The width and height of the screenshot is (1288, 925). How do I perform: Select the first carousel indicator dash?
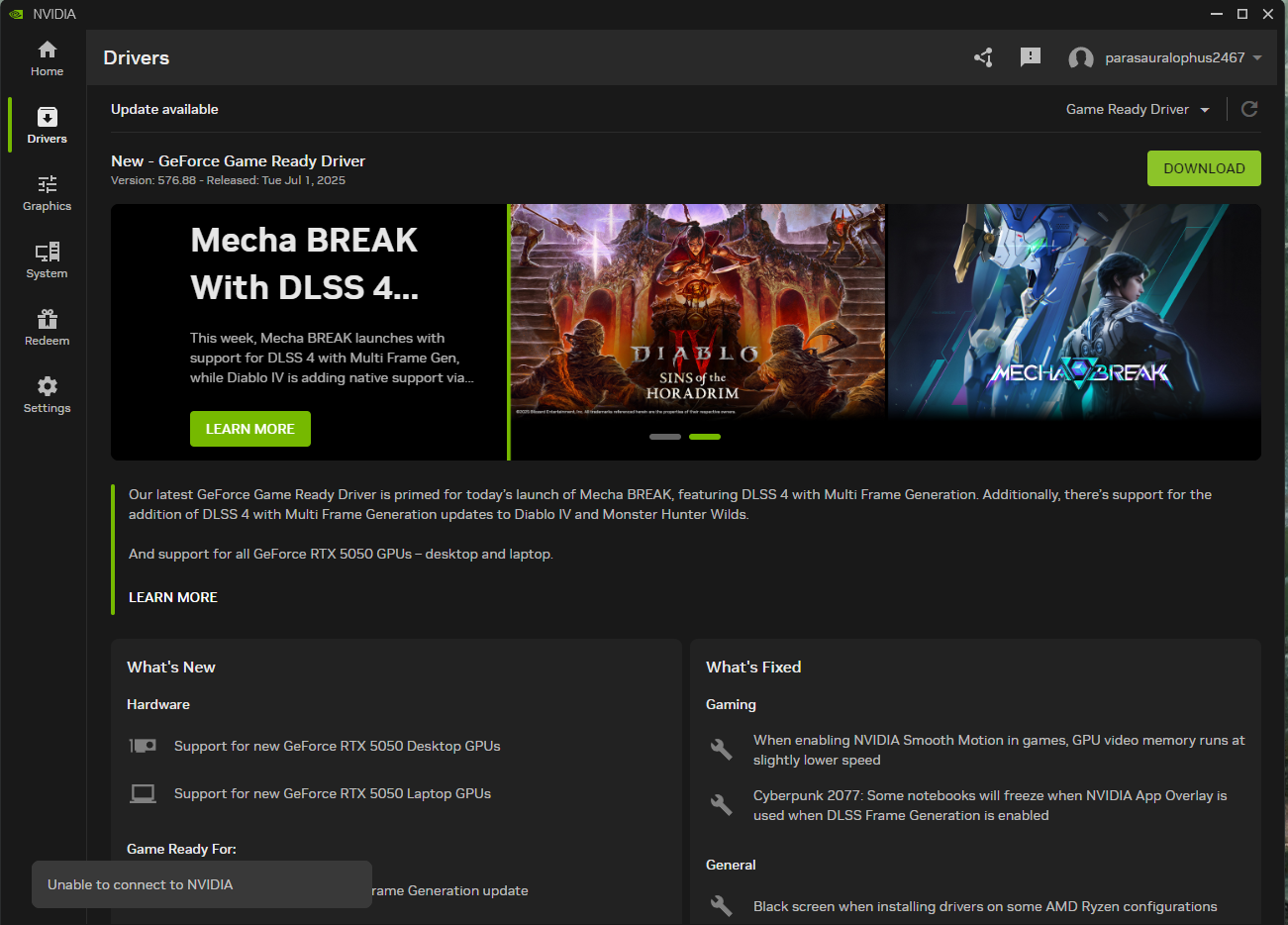(x=665, y=437)
